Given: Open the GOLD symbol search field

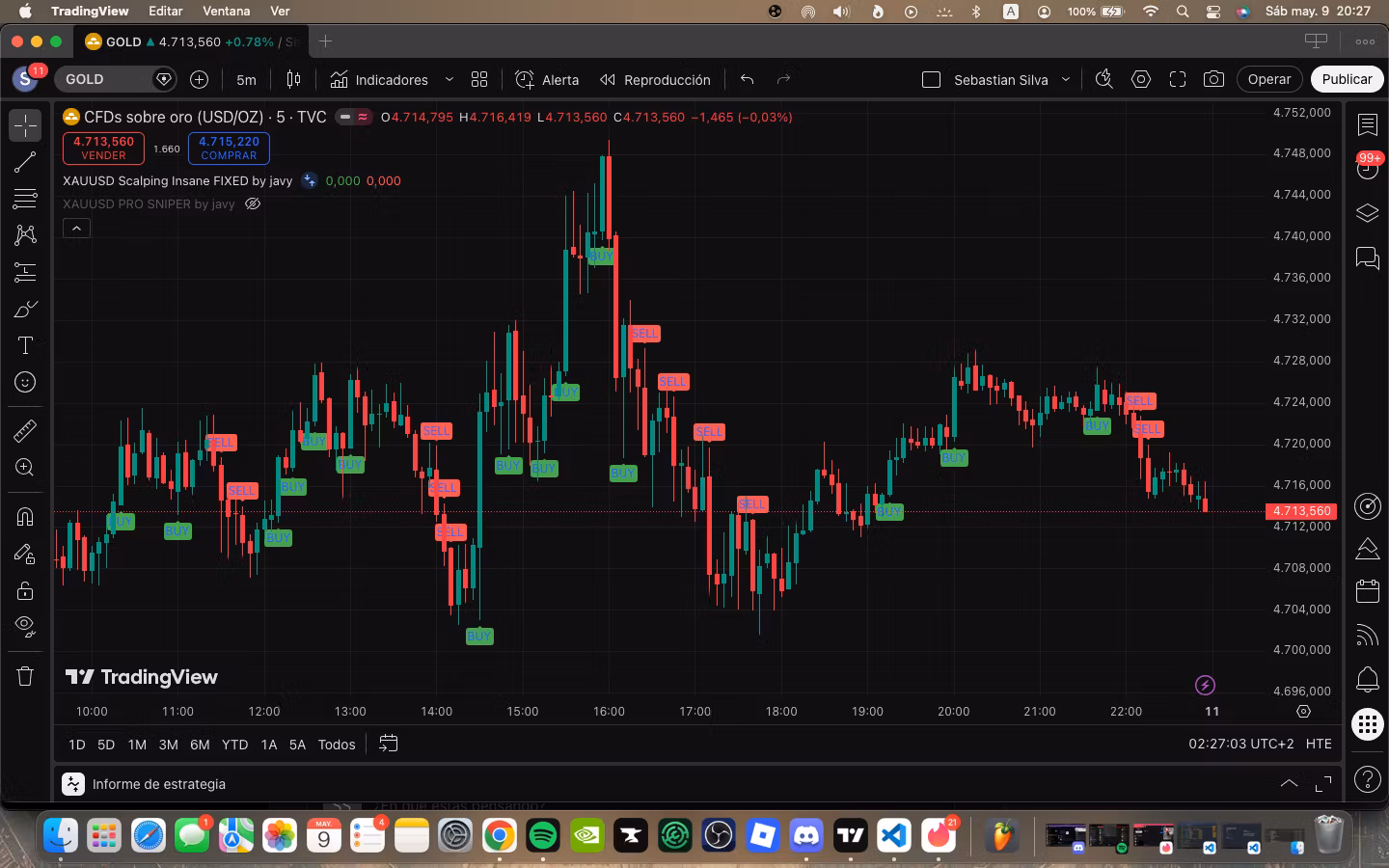Looking at the screenshot, I should [115, 79].
